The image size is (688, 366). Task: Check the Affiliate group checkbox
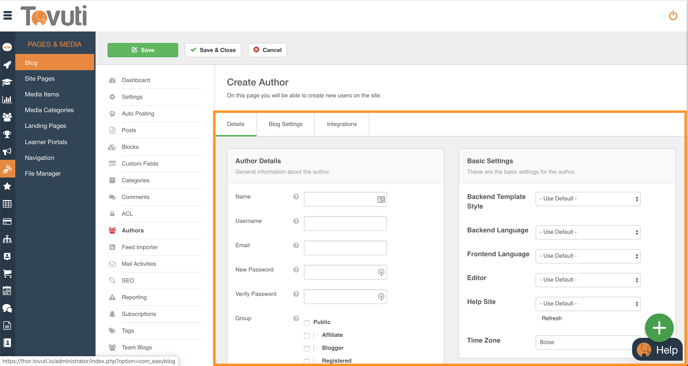(307, 336)
